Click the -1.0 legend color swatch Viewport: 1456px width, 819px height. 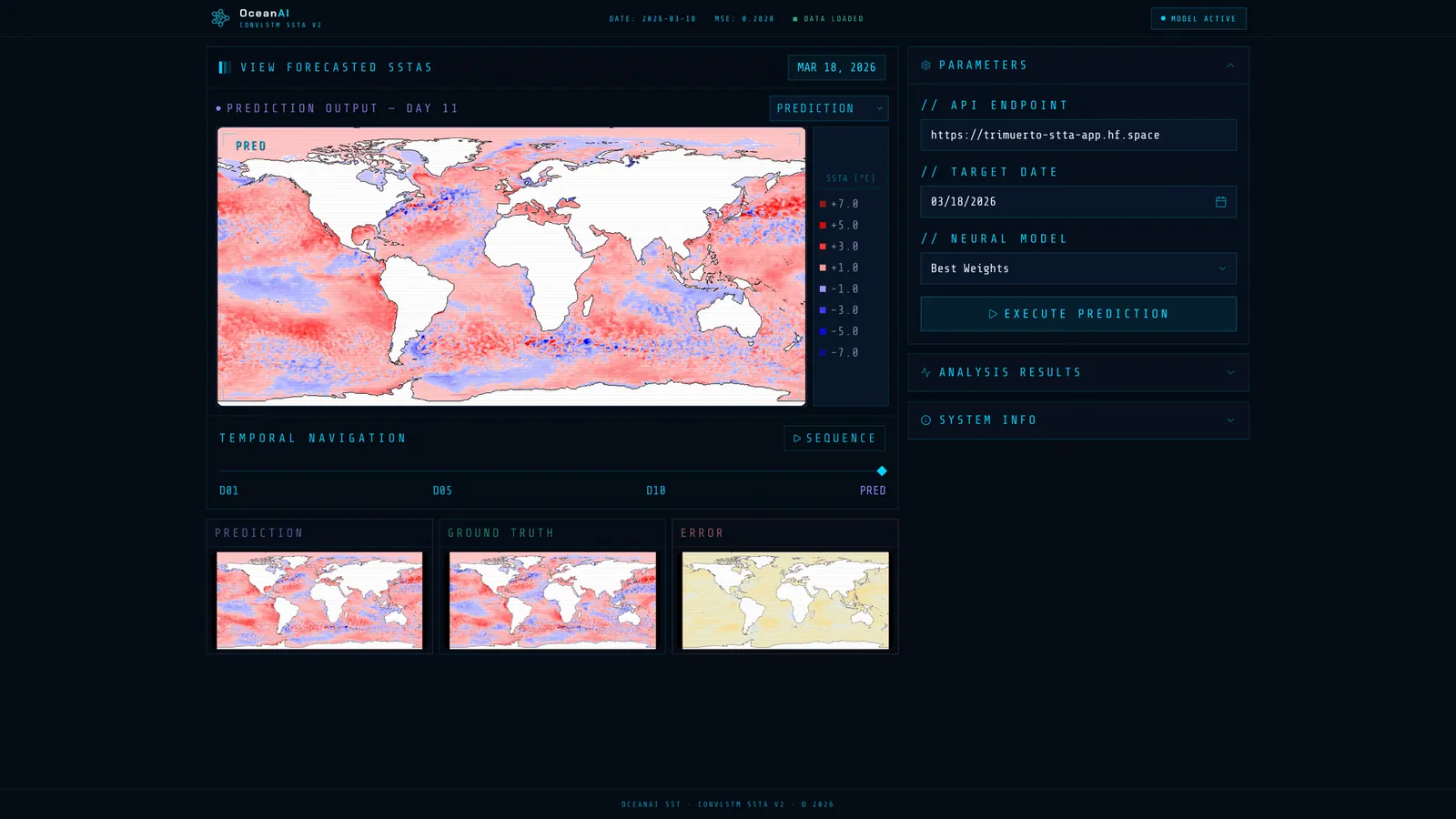pos(823,289)
